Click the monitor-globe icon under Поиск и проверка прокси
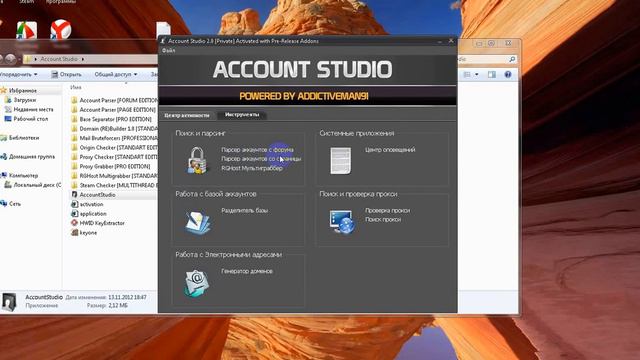Image resolution: width=640 pixels, height=360 pixels. click(x=342, y=222)
